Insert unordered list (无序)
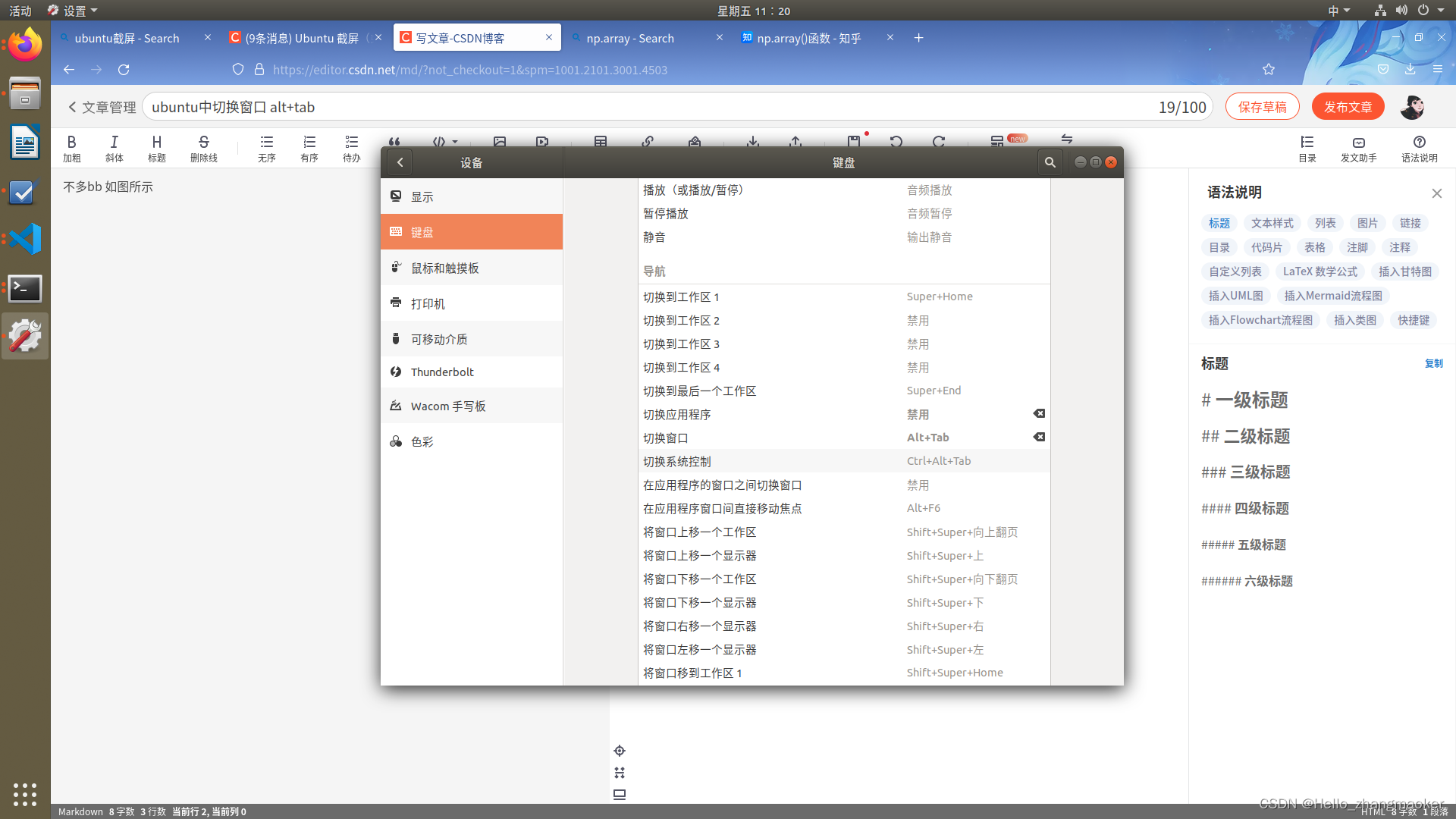The height and width of the screenshot is (819, 1456). coord(266,148)
